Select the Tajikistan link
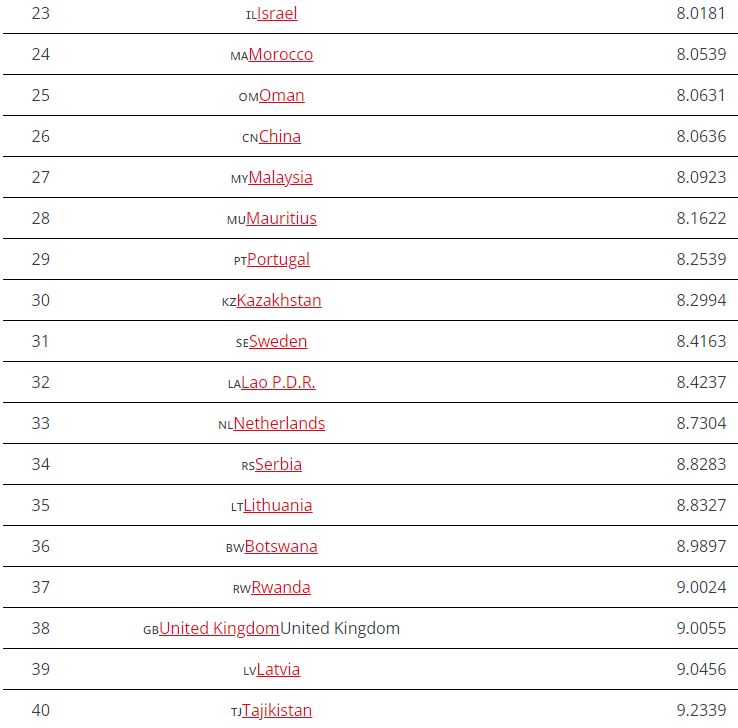The width and height of the screenshot is (738, 728). [x=277, y=710]
